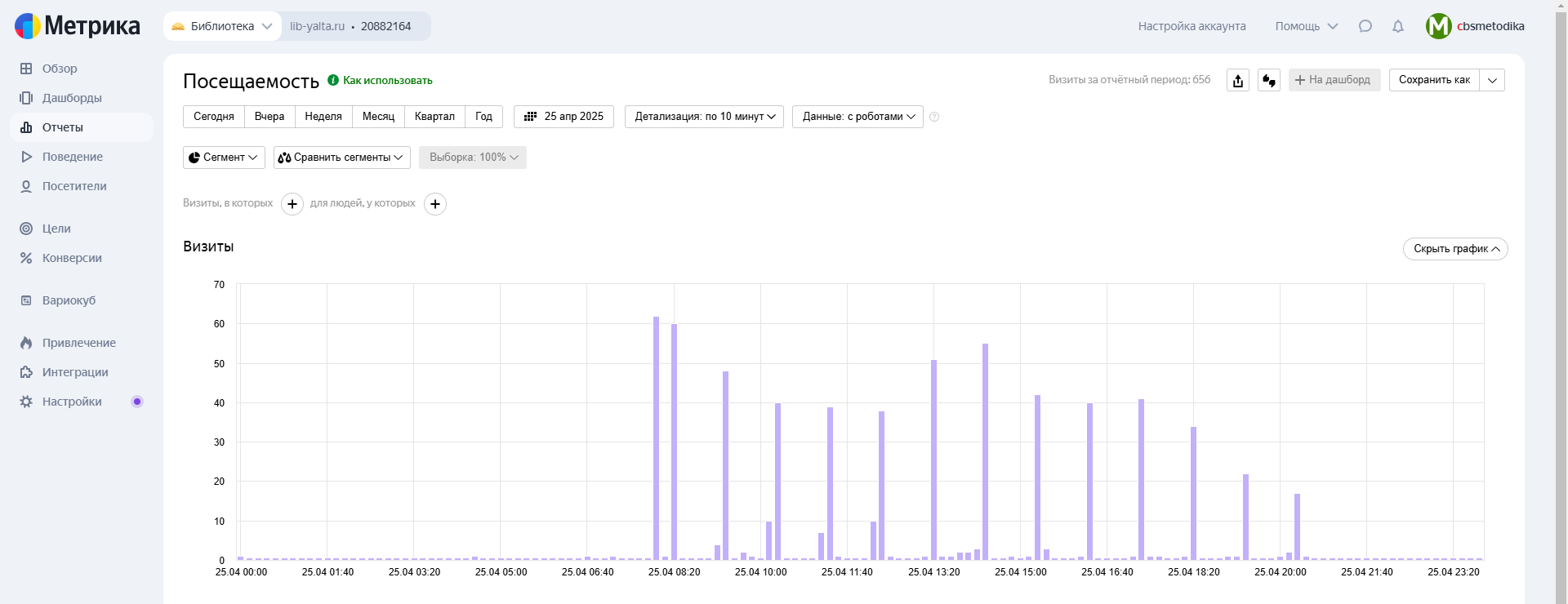Click the 70 value on the Y axis
This screenshot has width=1568, height=604.
pyautogui.click(x=219, y=285)
